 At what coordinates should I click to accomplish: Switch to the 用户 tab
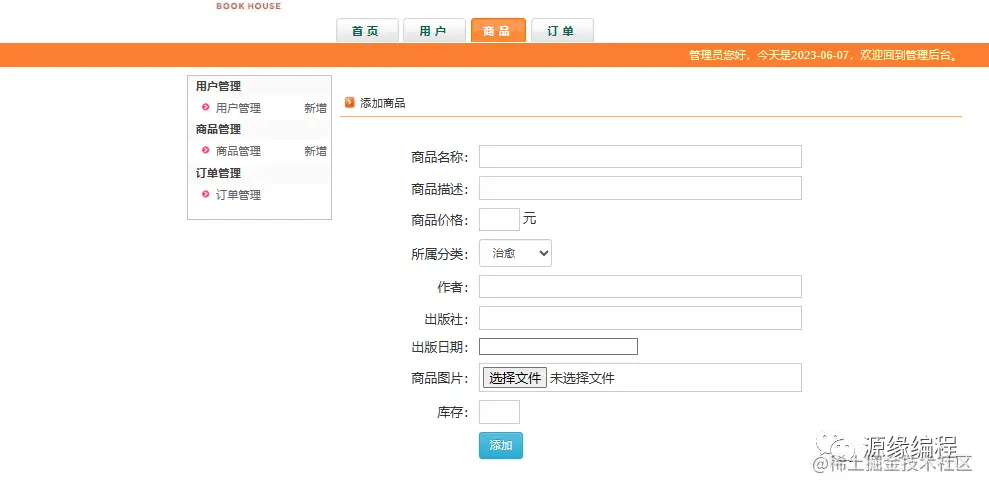[433, 30]
